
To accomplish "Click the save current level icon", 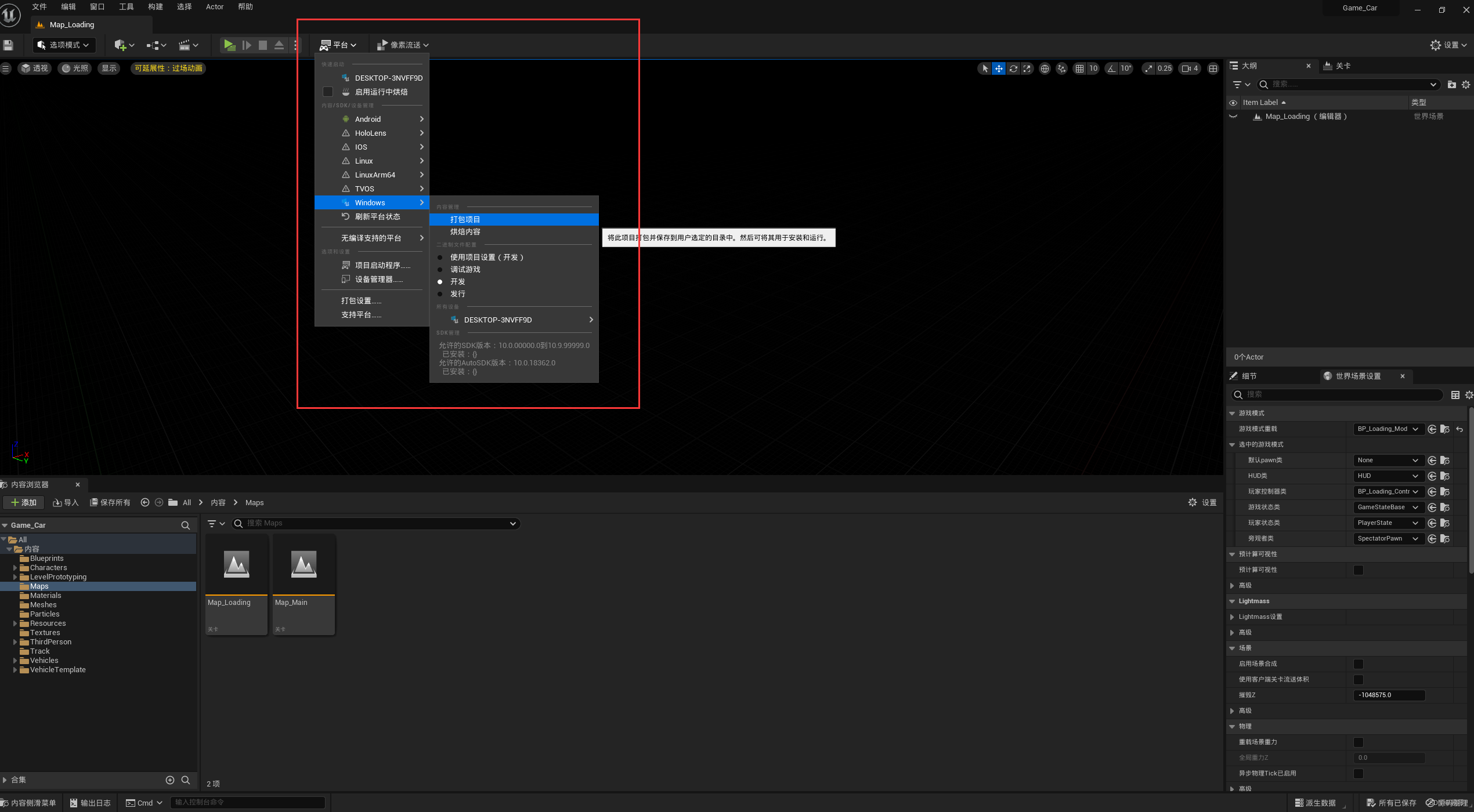I will tap(8, 45).
